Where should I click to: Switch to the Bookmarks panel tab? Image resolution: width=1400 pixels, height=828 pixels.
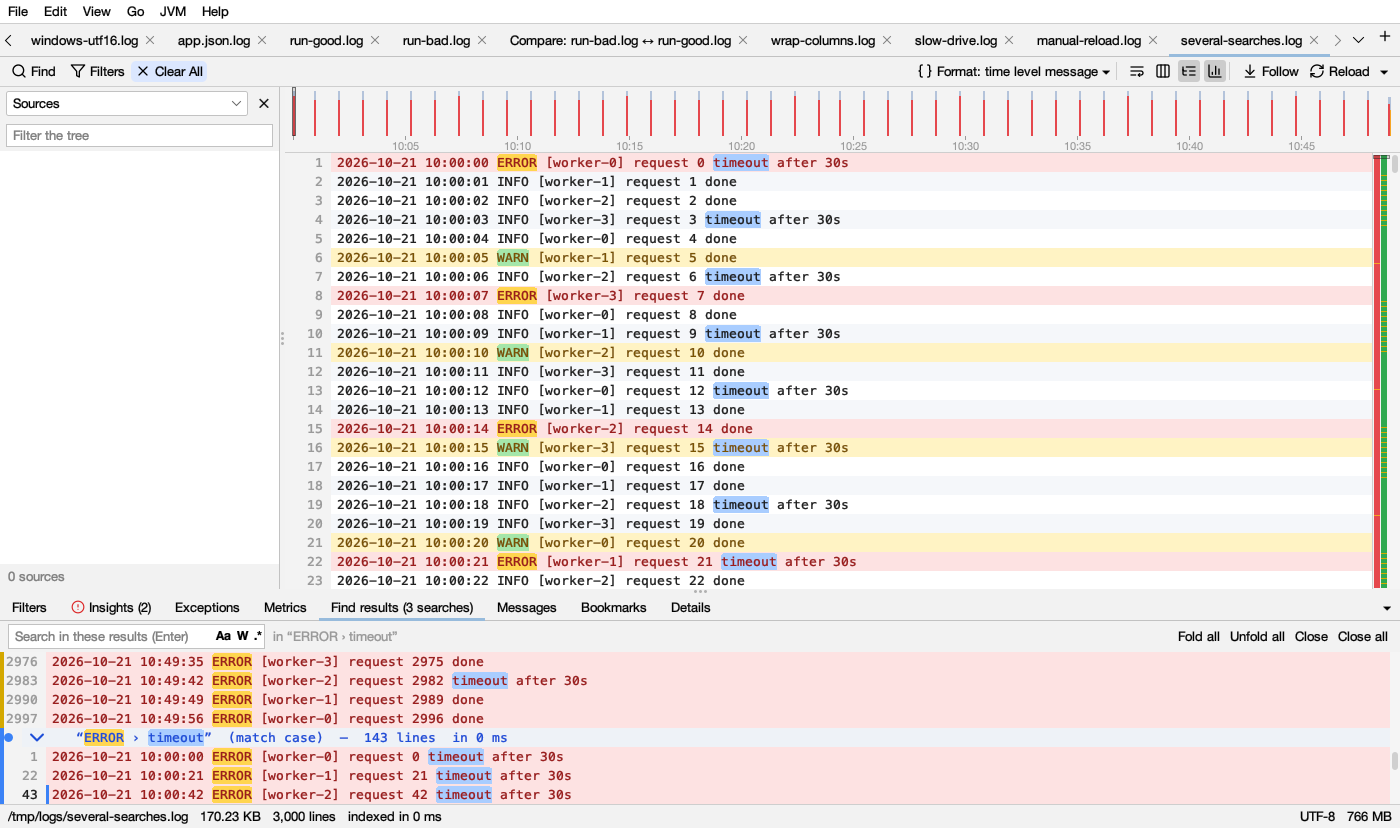pyautogui.click(x=614, y=607)
